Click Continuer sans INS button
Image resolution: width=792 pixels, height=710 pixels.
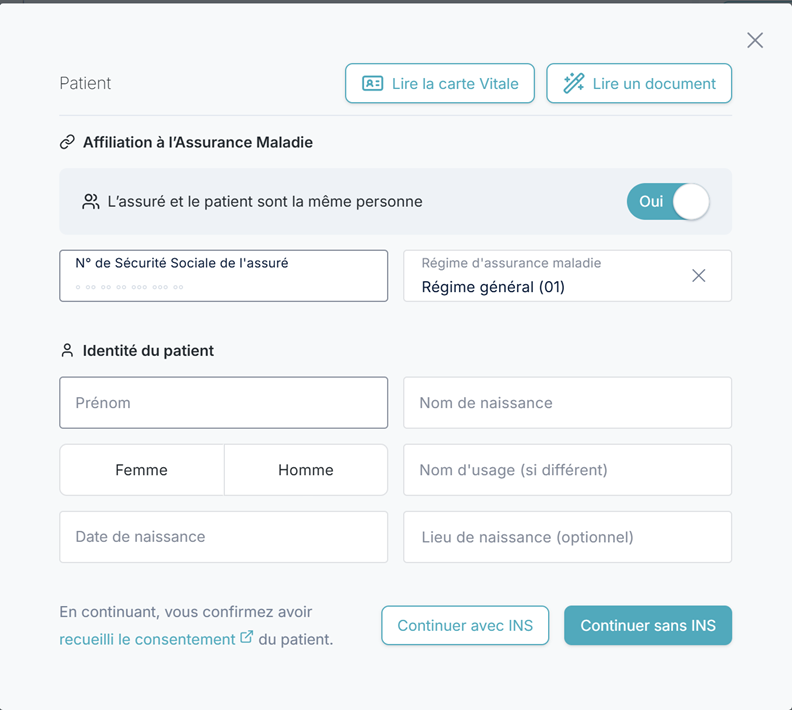pos(648,626)
